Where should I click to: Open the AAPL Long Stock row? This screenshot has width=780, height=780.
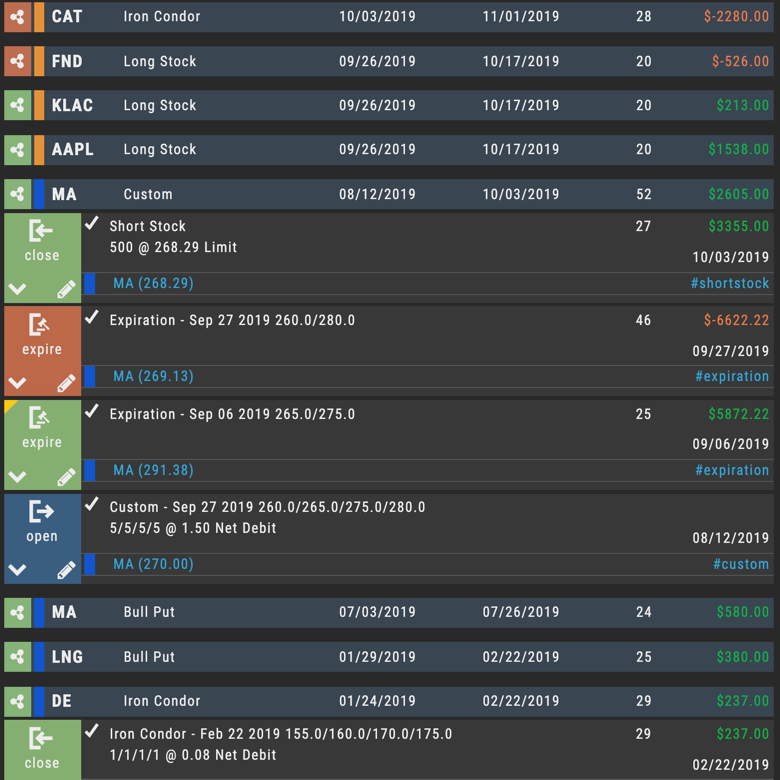click(389, 149)
